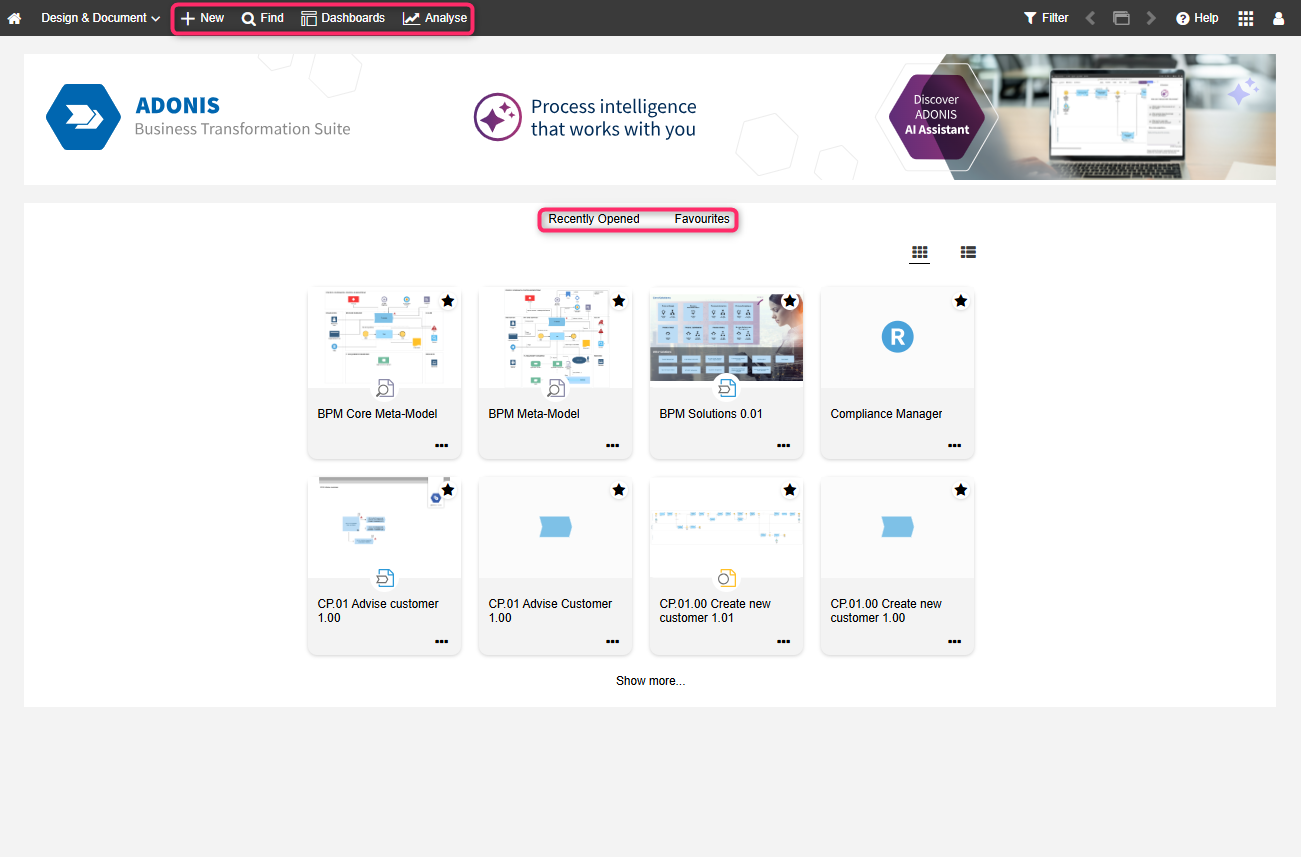Toggle favourite star on CP.01.00 Create new customer 1.01
The image size is (1302, 858).
[790, 490]
